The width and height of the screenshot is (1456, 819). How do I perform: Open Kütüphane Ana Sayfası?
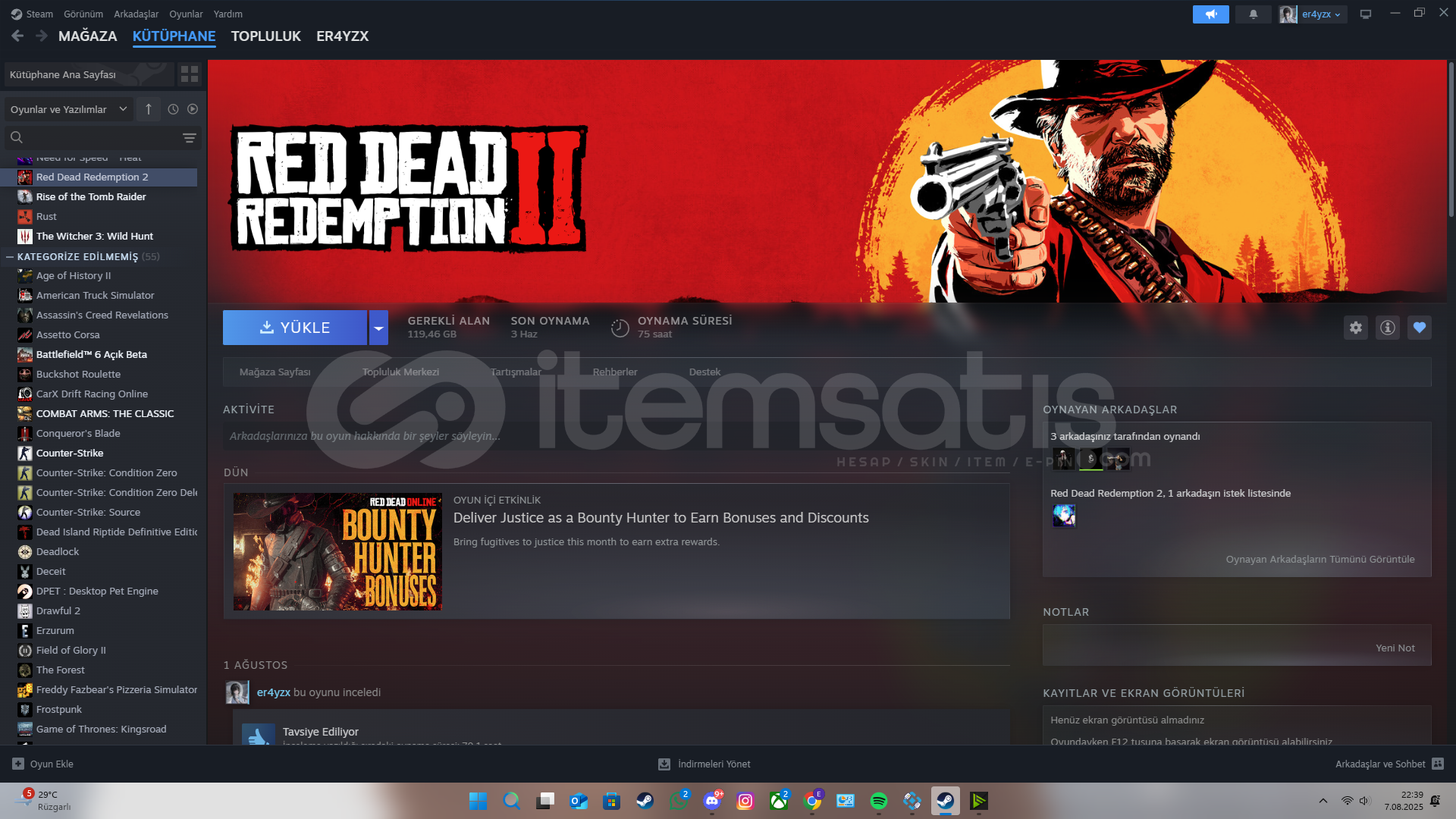point(89,74)
